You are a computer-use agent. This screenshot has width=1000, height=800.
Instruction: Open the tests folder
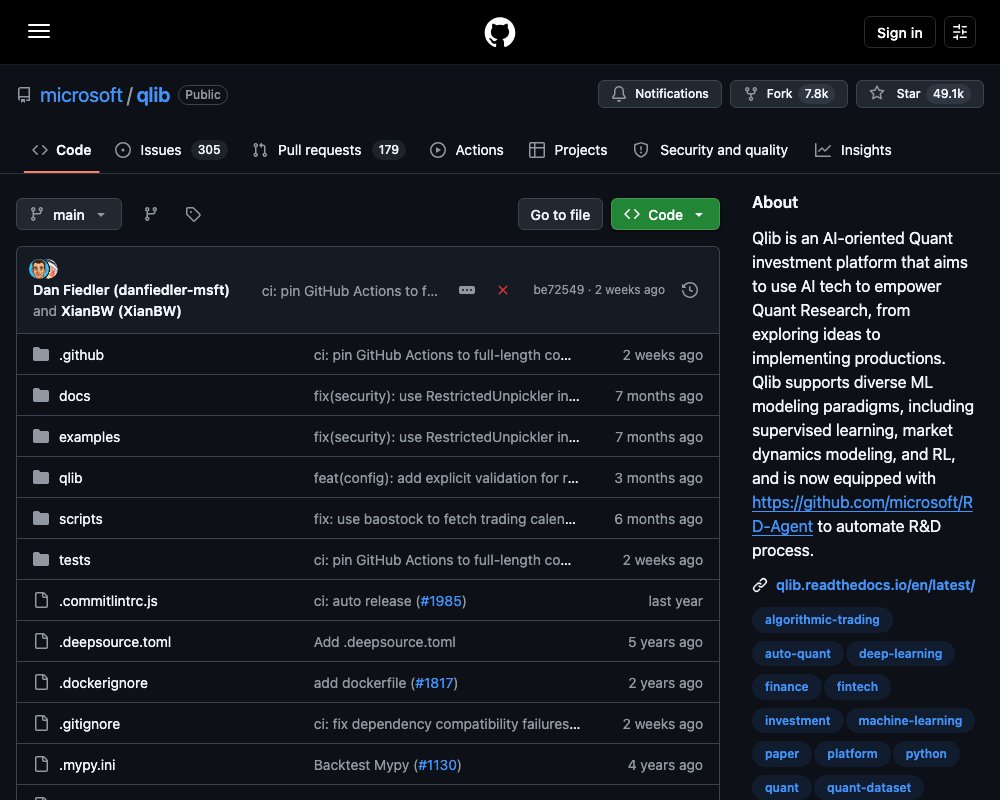[x=75, y=560]
